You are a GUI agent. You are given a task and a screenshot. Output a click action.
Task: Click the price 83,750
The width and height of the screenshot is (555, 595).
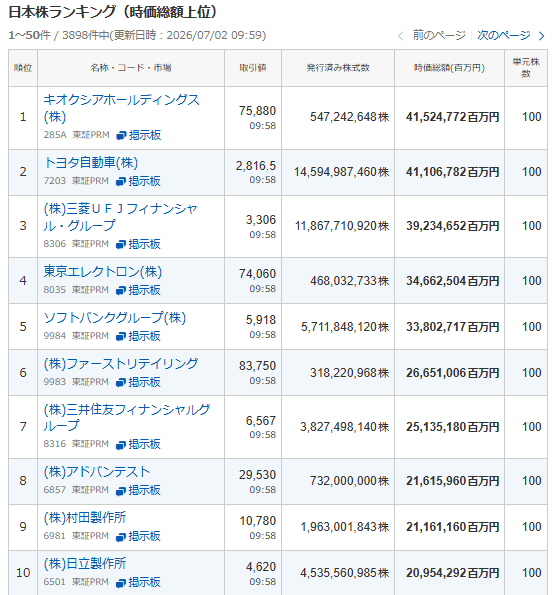click(257, 365)
